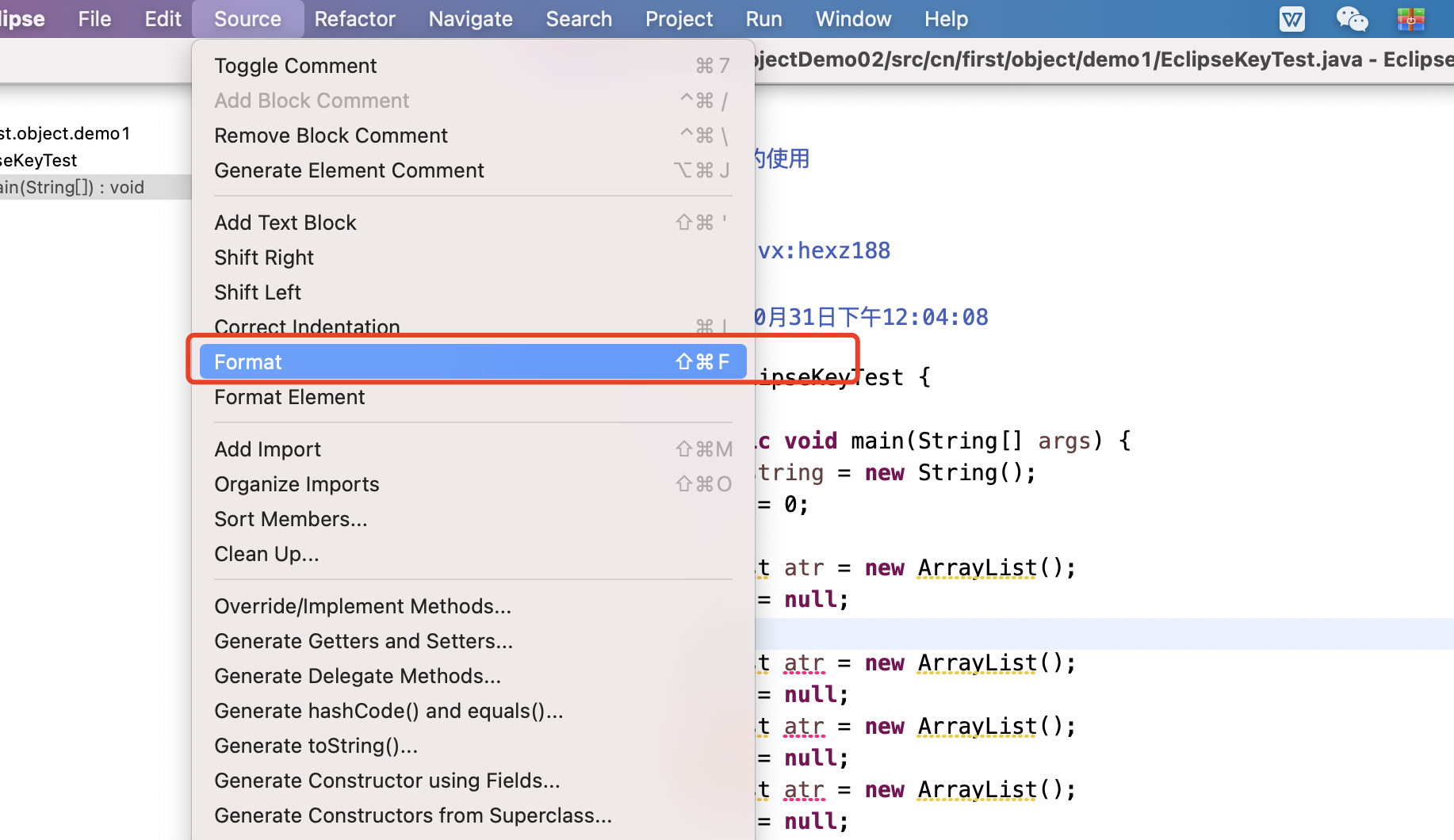Choose Generate toString() option
The height and width of the screenshot is (840, 1454).
click(316, 746)
